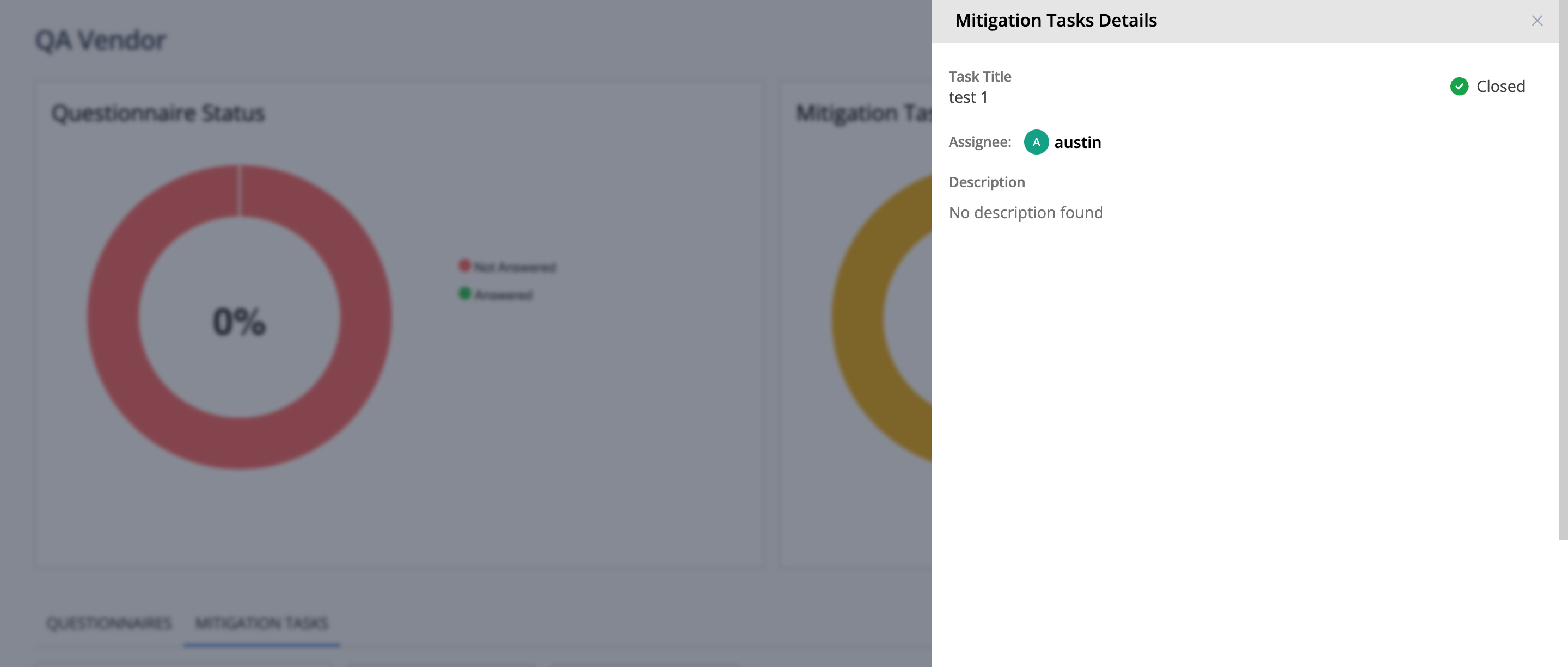Image resolution: width=1568 pixels, height=667 pixels.
Task: Switch to the Mitigation Tasks tab in background
Action: (x=262, y=623)
